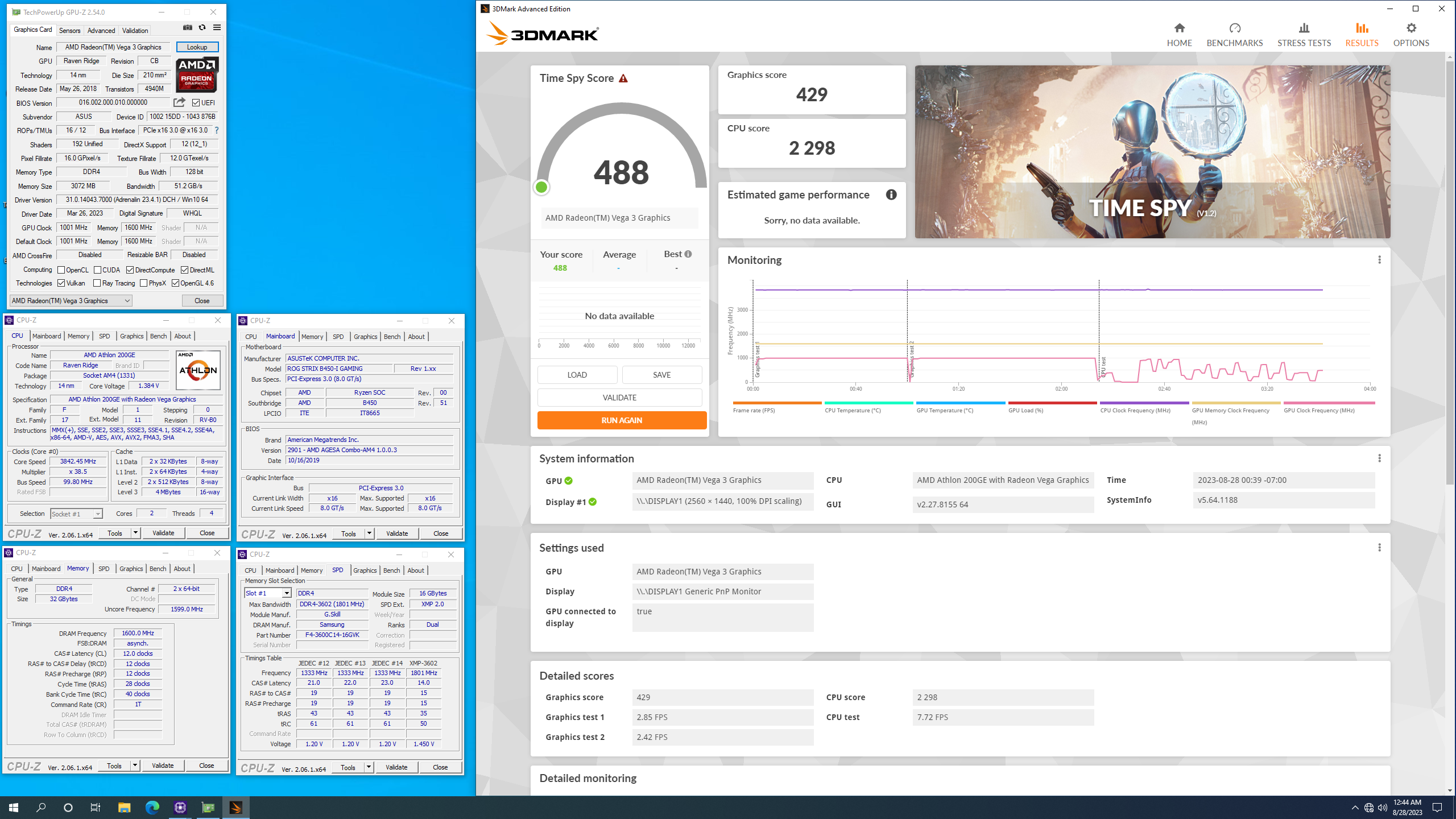Open Bench tab in CPU-Z CPU window

(x=158, y=336)
